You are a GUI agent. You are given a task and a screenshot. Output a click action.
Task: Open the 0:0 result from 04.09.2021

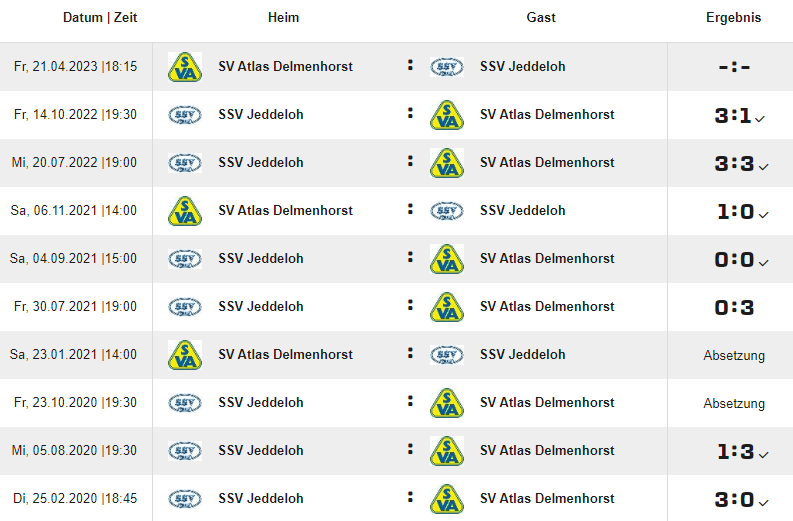pyautogui.click(x=734, y=259)
